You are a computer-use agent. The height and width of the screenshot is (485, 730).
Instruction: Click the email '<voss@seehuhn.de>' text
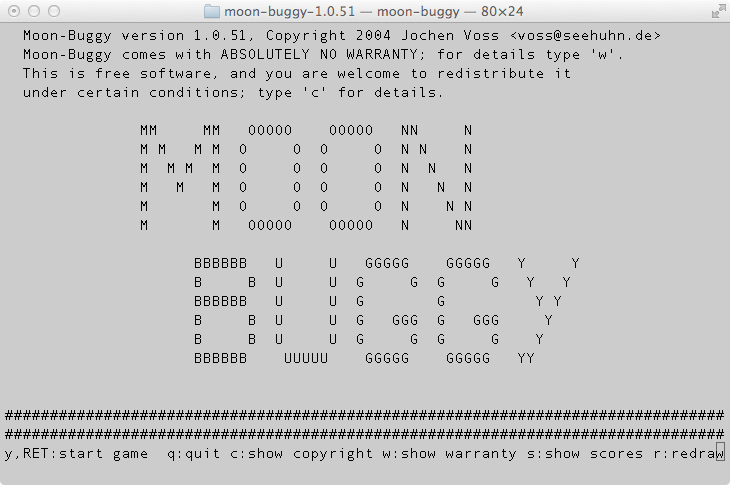click(x=585, y=35)
